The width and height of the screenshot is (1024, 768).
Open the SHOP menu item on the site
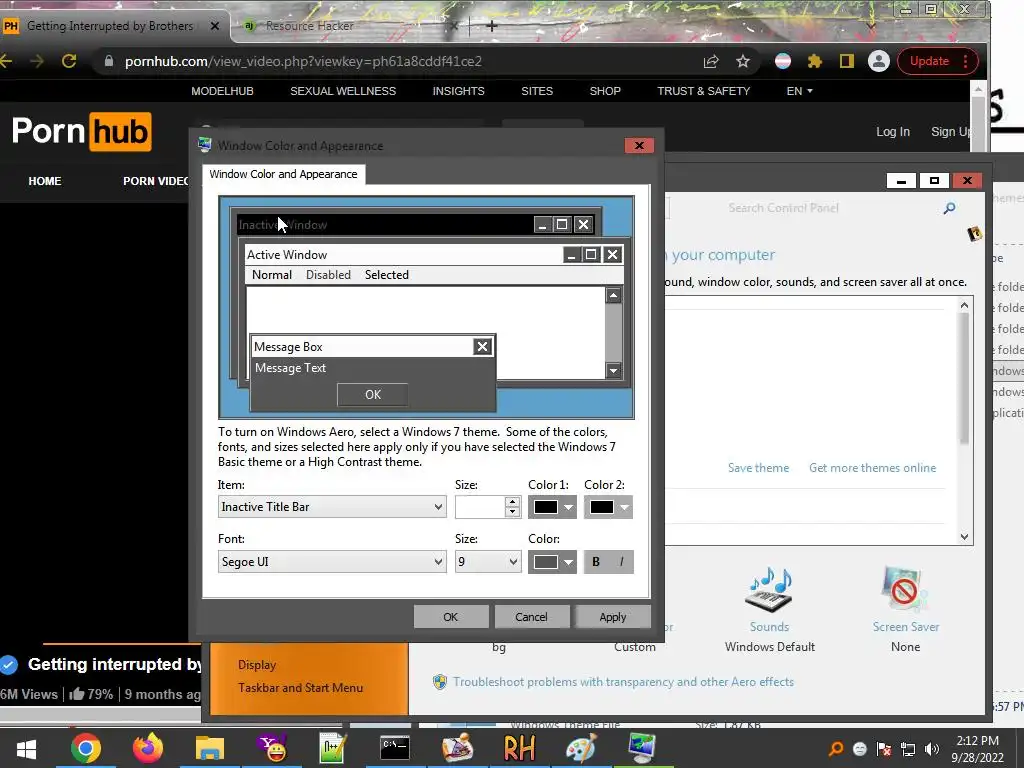coord(605,91)
